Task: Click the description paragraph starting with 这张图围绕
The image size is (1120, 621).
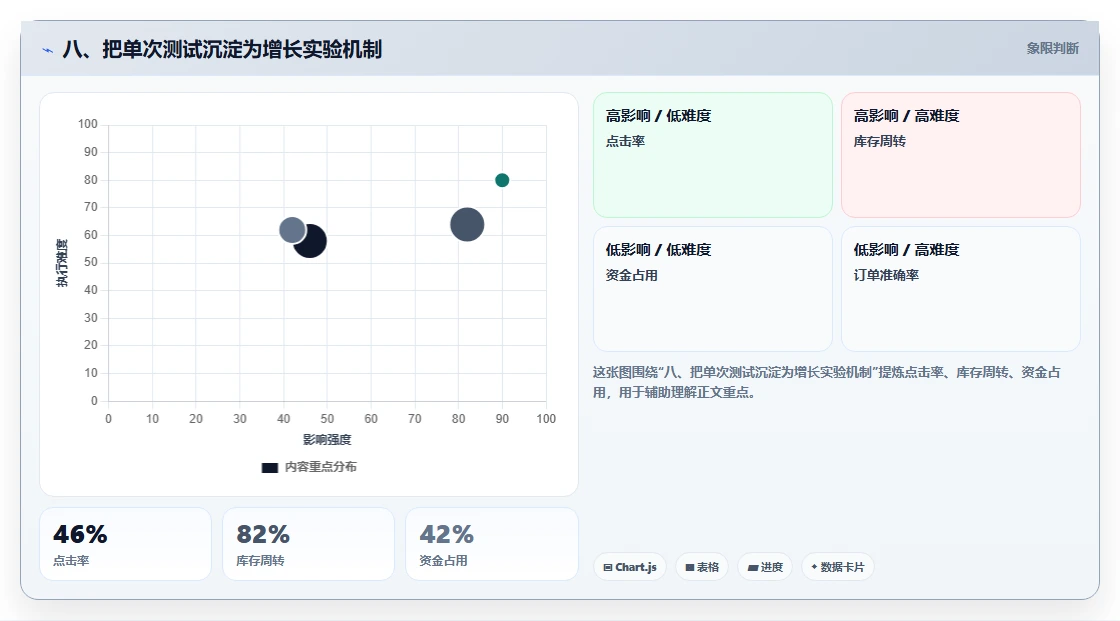Action: click(x=826, y=382)
